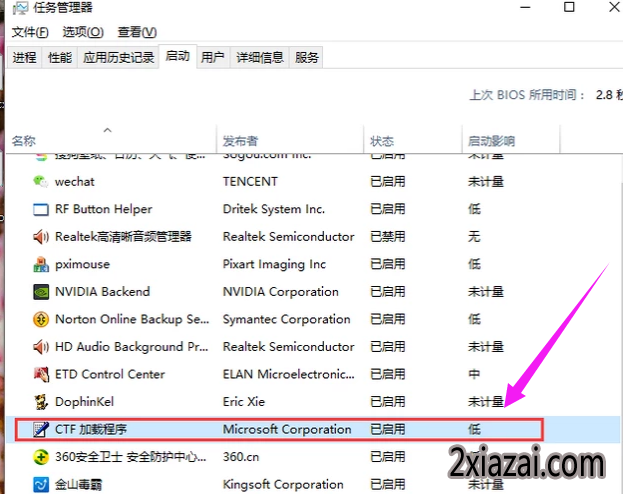Click the 金山毒霸 icon
This screenshot has width=623, height=494.
[x=41, y=484]
